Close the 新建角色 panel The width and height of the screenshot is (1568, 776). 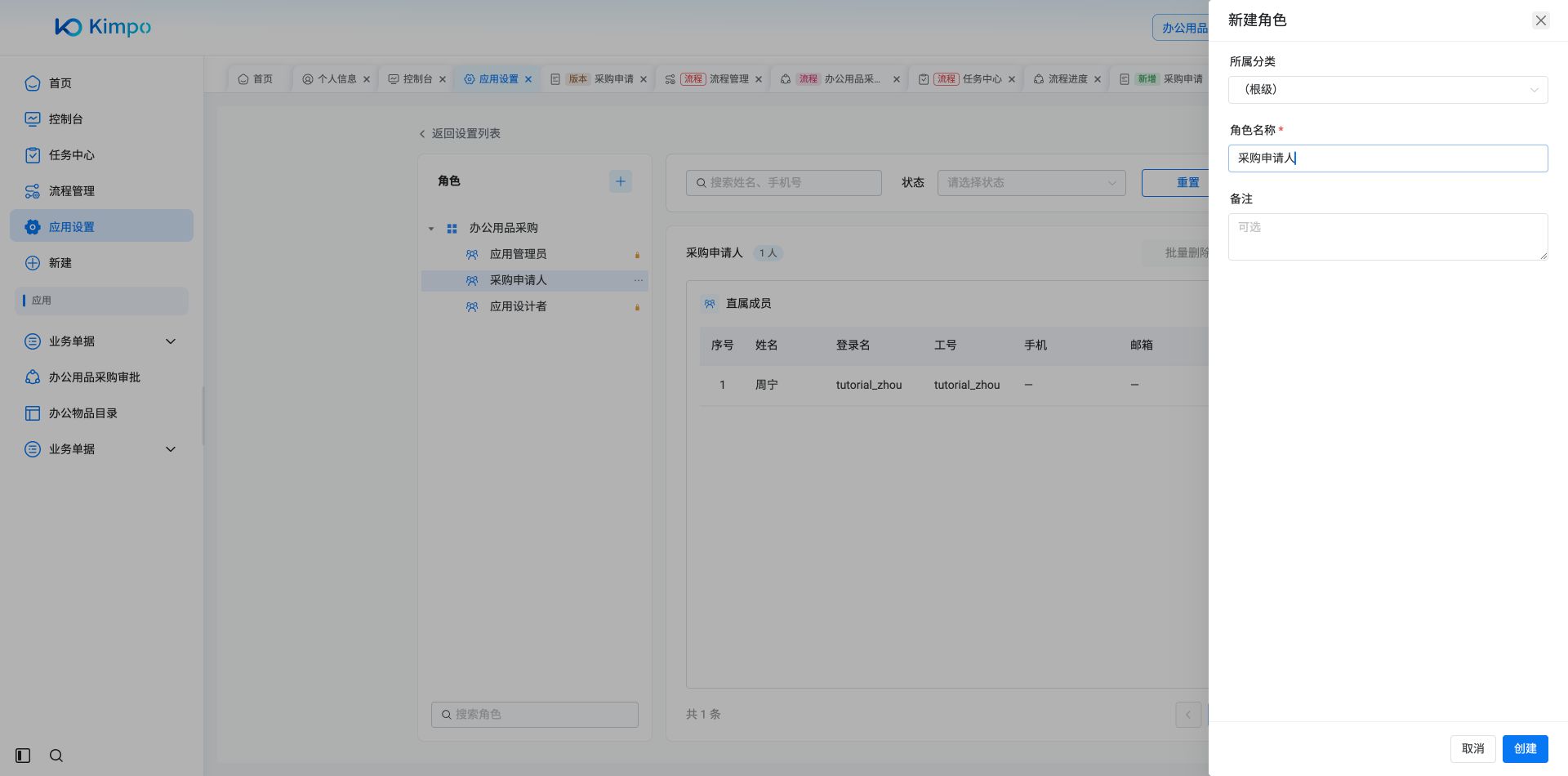pyautogui.click(x=1541, y=20)
